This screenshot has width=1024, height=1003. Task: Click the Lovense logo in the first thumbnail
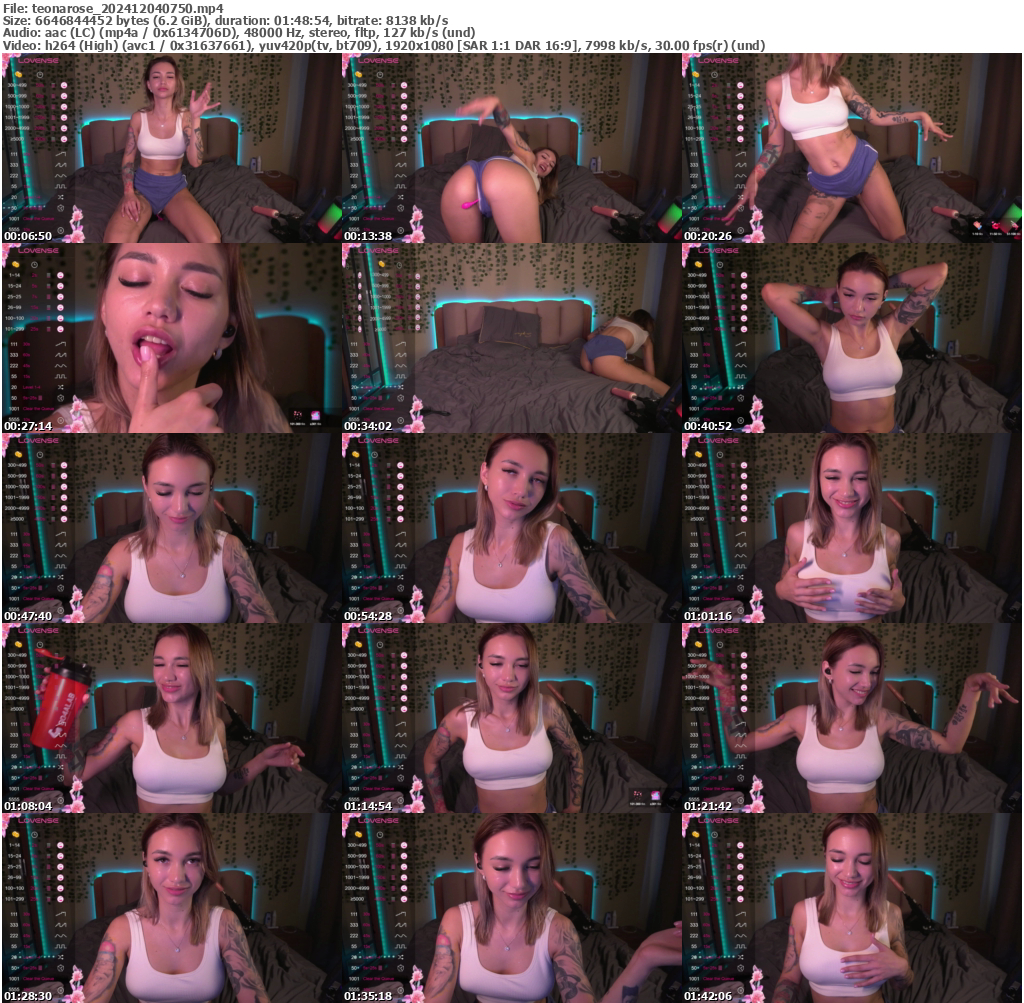pos(38,61)
